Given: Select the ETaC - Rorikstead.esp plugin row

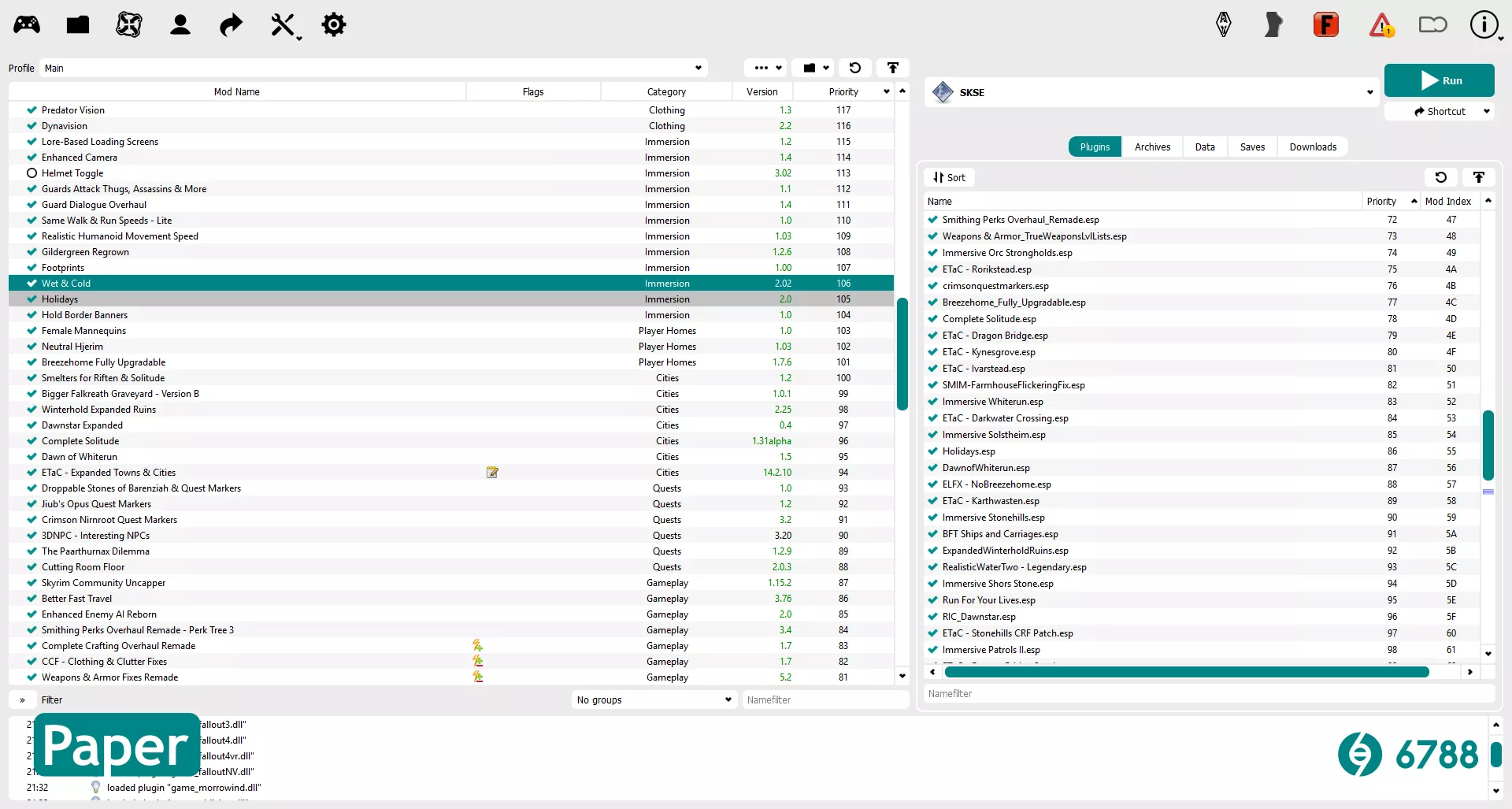Looking at the screenshot, I should point(1203,269).
